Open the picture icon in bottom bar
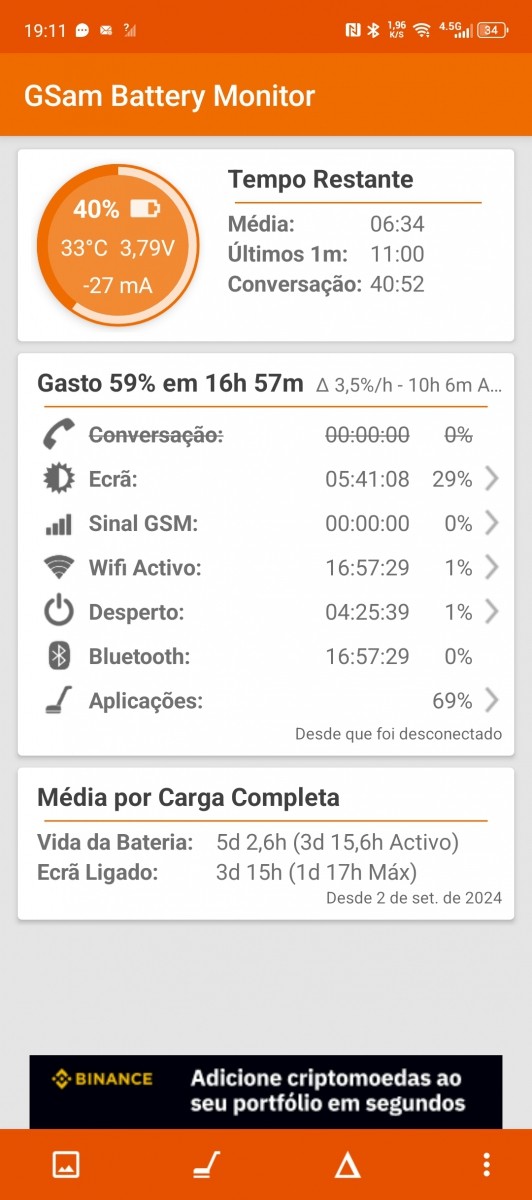This screenshot has height=1200, width=532. coord(66,1164)
